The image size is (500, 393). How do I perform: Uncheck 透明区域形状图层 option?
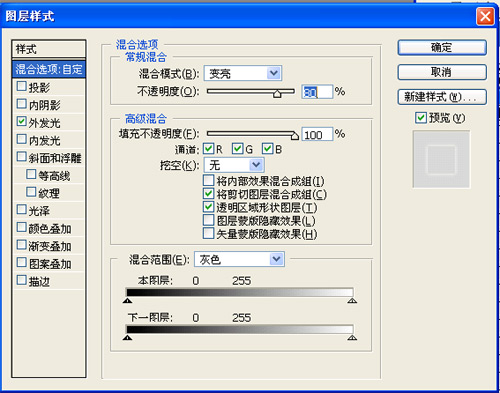coord(209,207)
